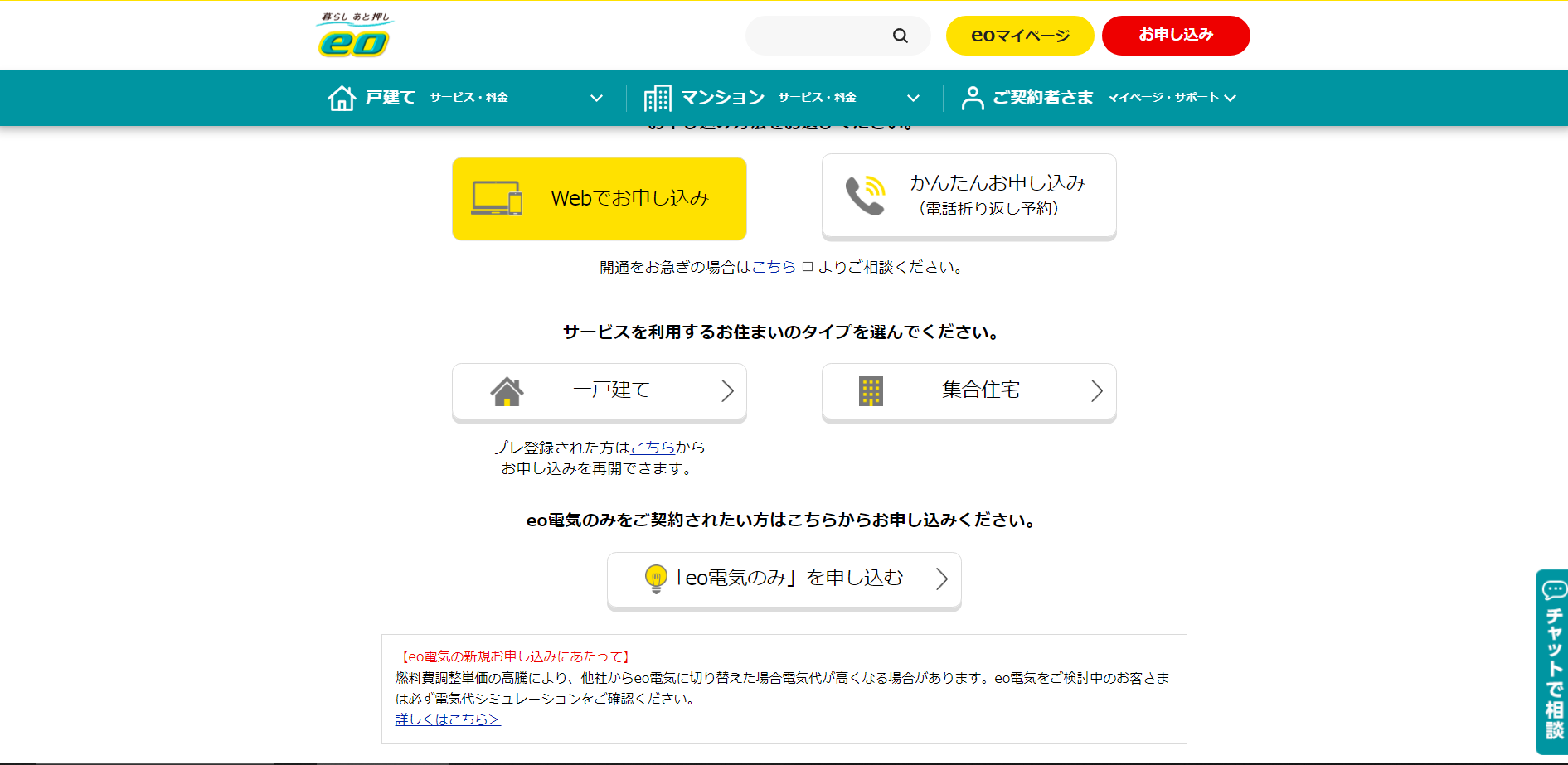Click the laptop and phone web icon
The image size is (1568, 765).
click(x=497, y=199)
